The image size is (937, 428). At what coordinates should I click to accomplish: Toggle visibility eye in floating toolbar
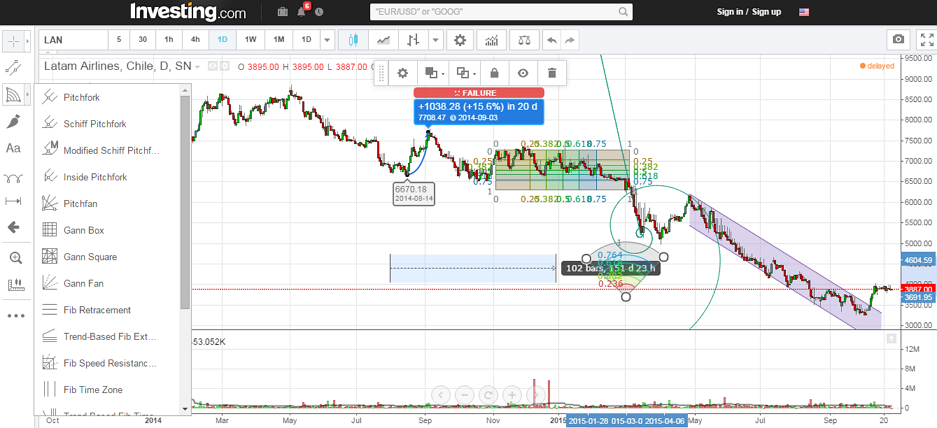click(523, 73)
